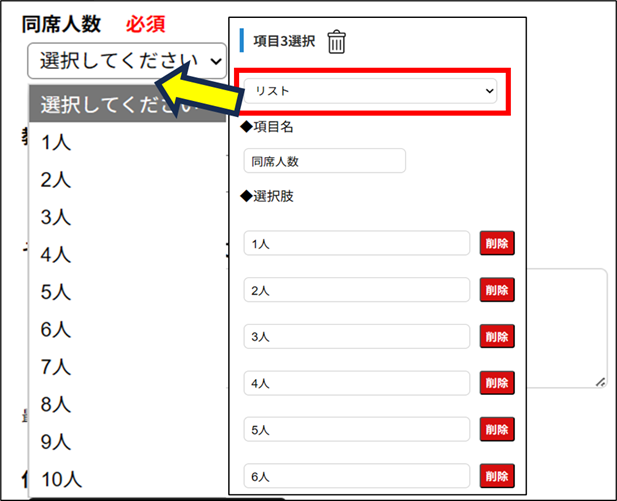This screenshot has height=501, width=617.
Task: Select 3人 from the dropdown list
Action: (56, 217)
